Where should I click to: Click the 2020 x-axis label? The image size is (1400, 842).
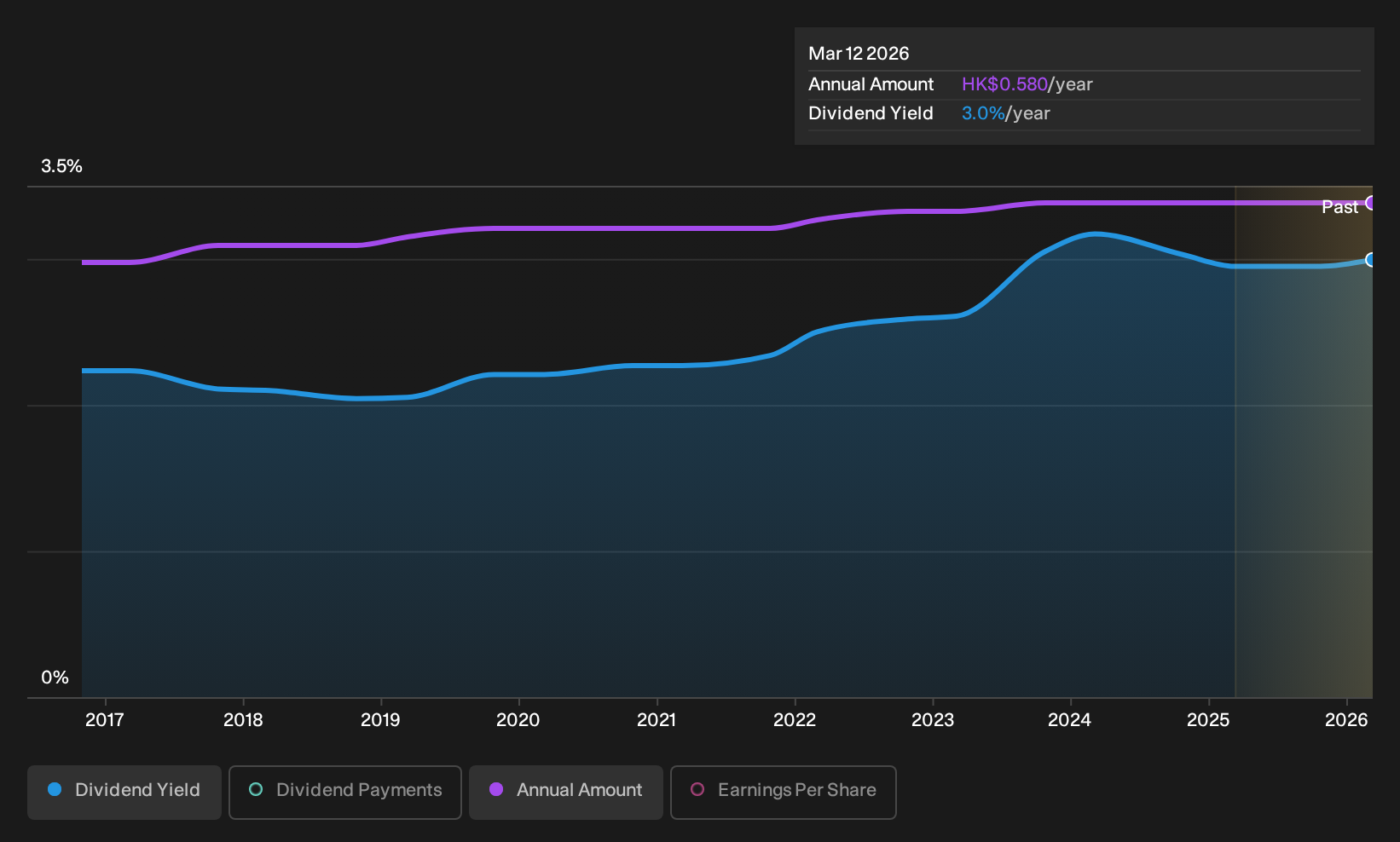(518, 720)
